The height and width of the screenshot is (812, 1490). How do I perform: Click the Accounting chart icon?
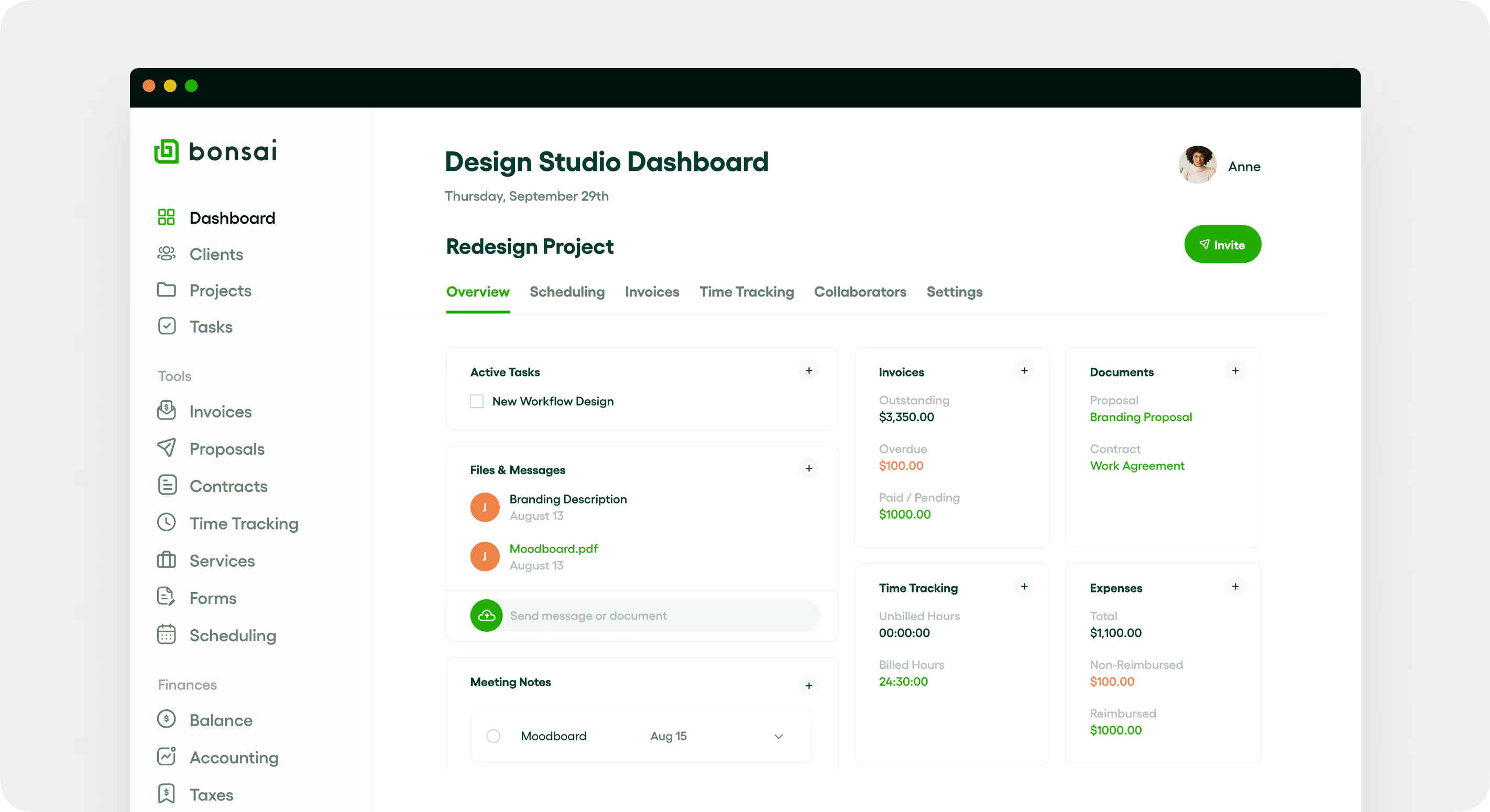166,756
